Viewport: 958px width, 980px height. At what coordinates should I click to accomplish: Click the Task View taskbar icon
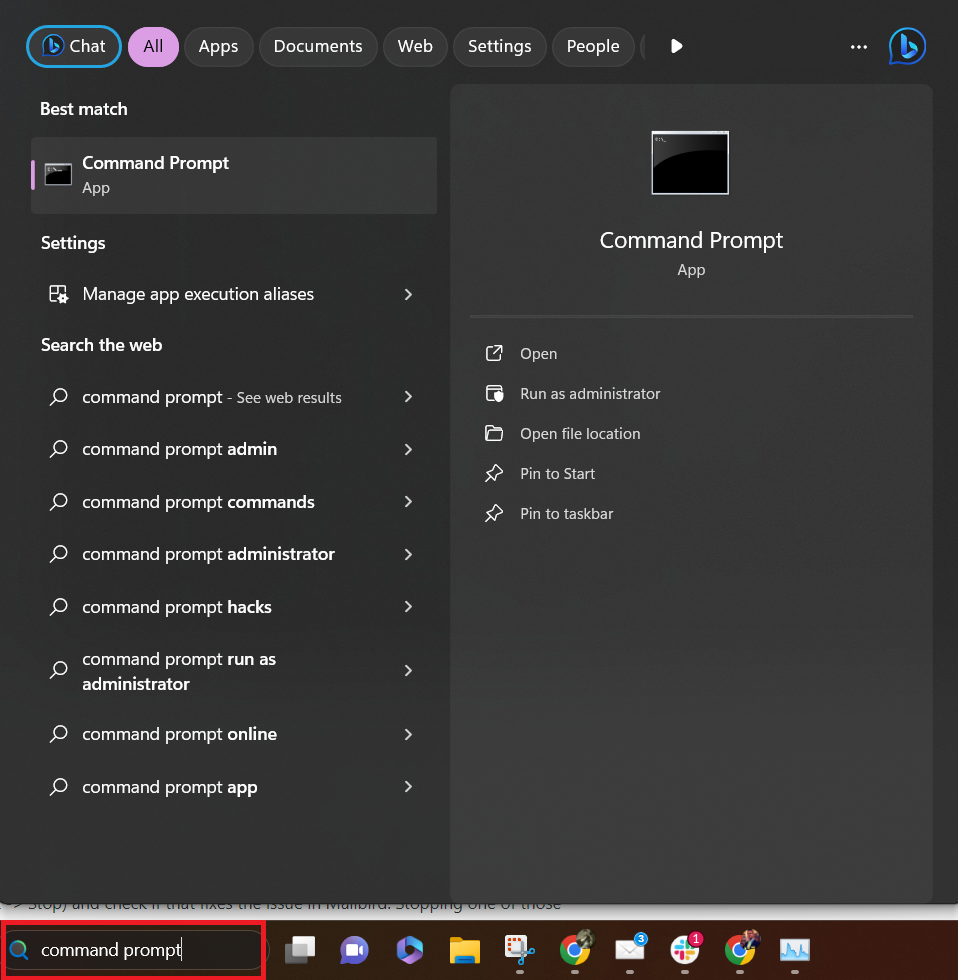point(300,950)
